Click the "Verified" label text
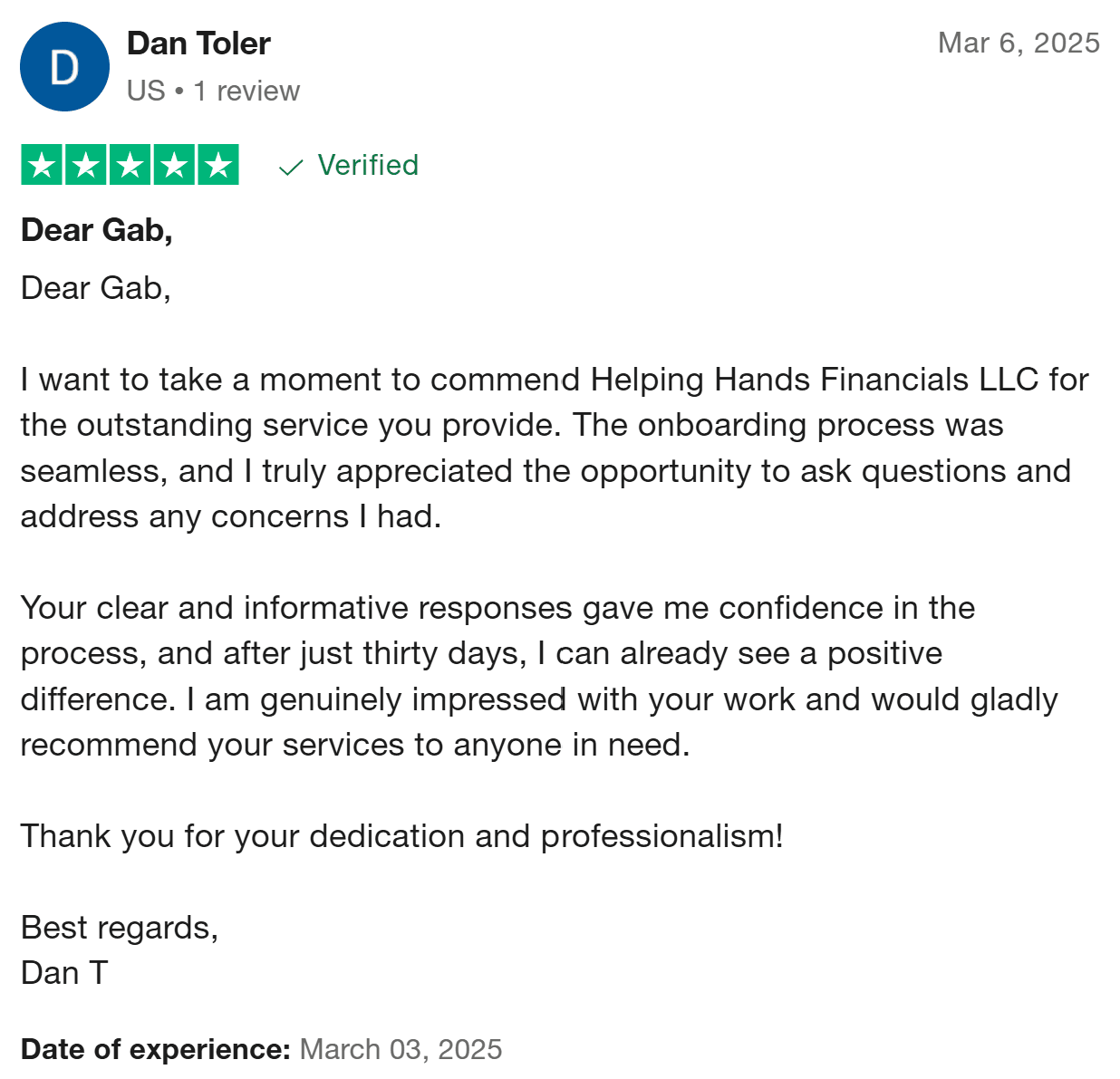The width and height of the screenshot is (1120, 1079). click(x=368, y=166)
